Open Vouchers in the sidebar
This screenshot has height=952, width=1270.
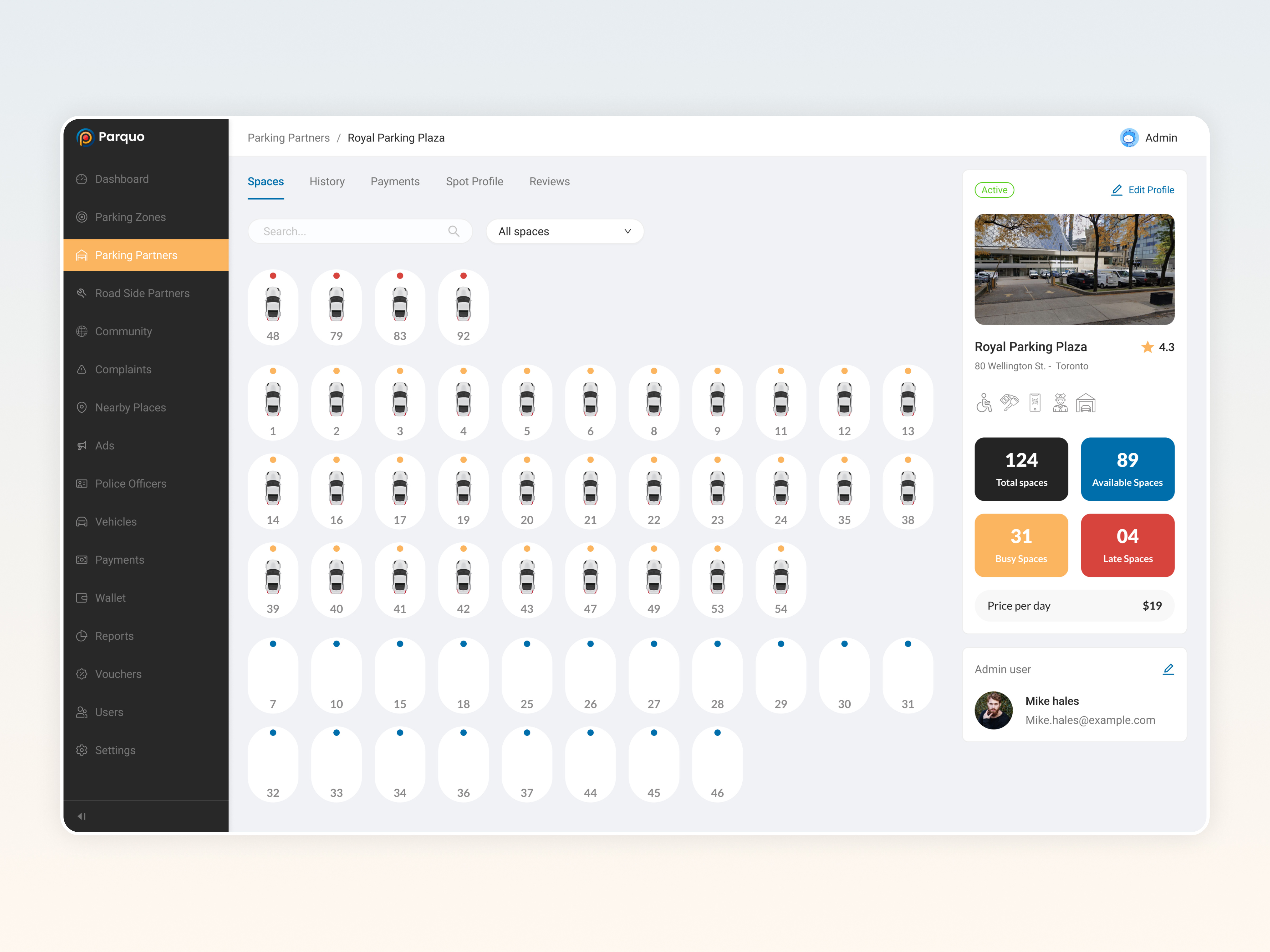click(118, 674)
